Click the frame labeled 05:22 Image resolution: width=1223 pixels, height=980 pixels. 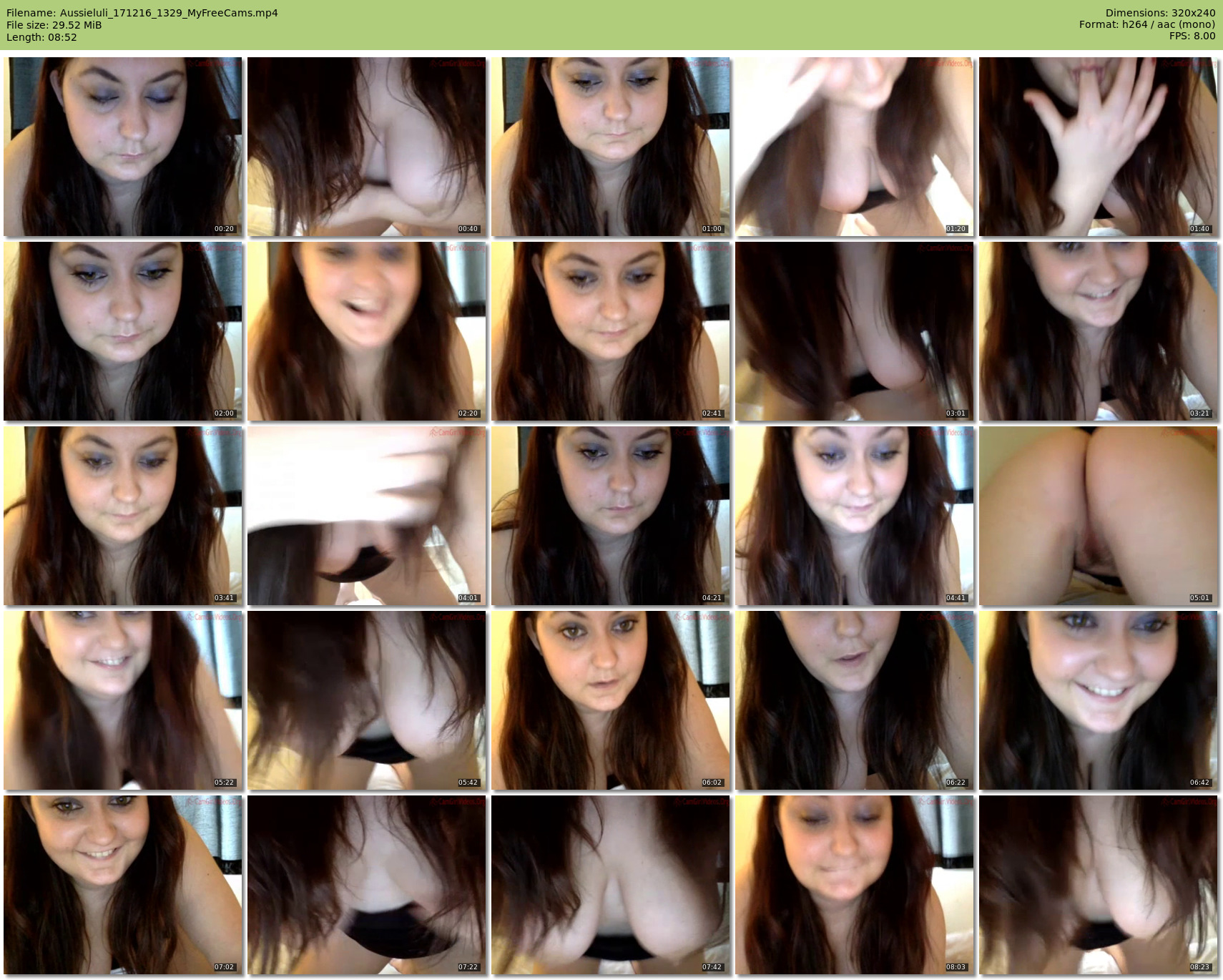click(122, 700)
